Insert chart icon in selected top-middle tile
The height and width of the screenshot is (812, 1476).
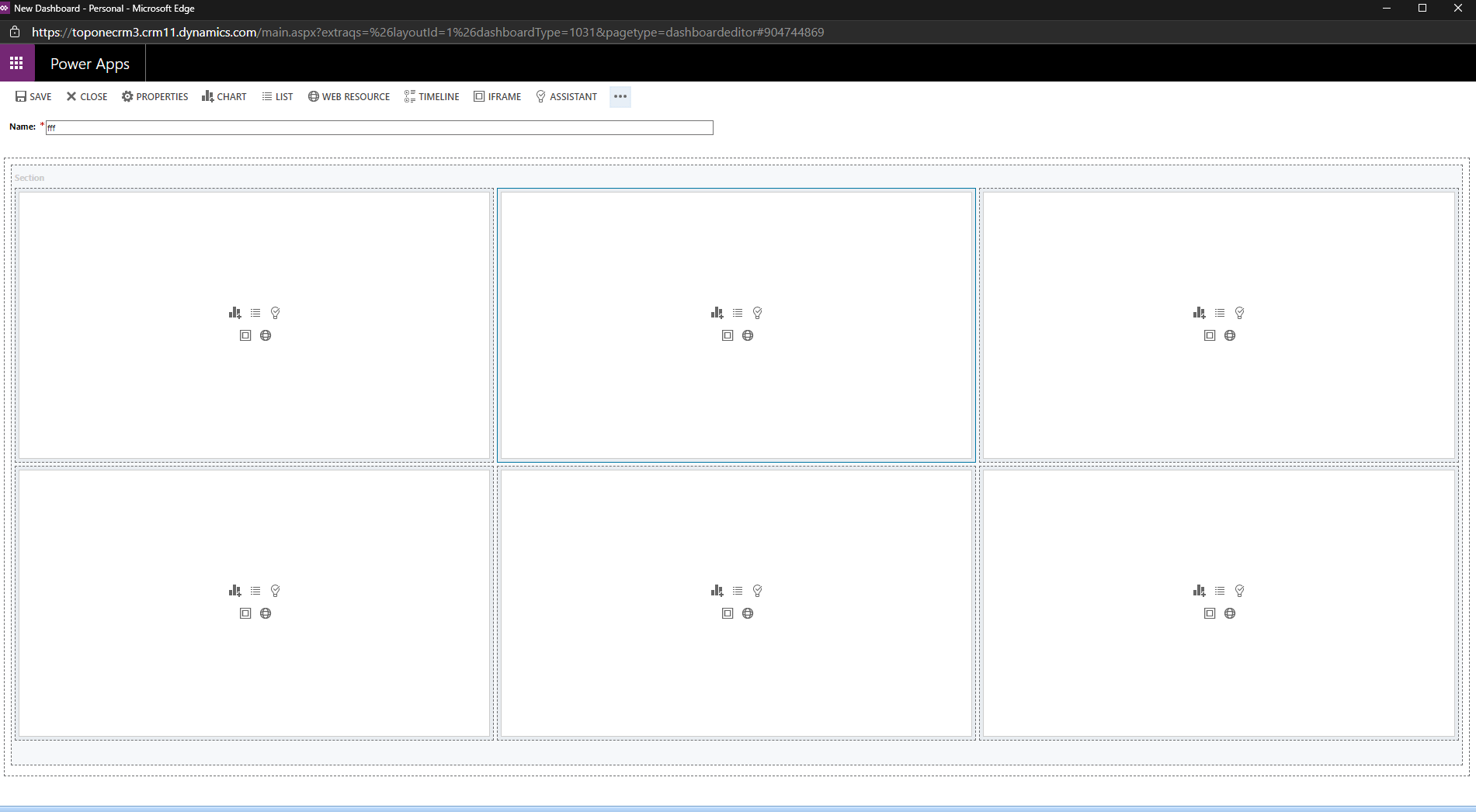[x=717, y=313]
